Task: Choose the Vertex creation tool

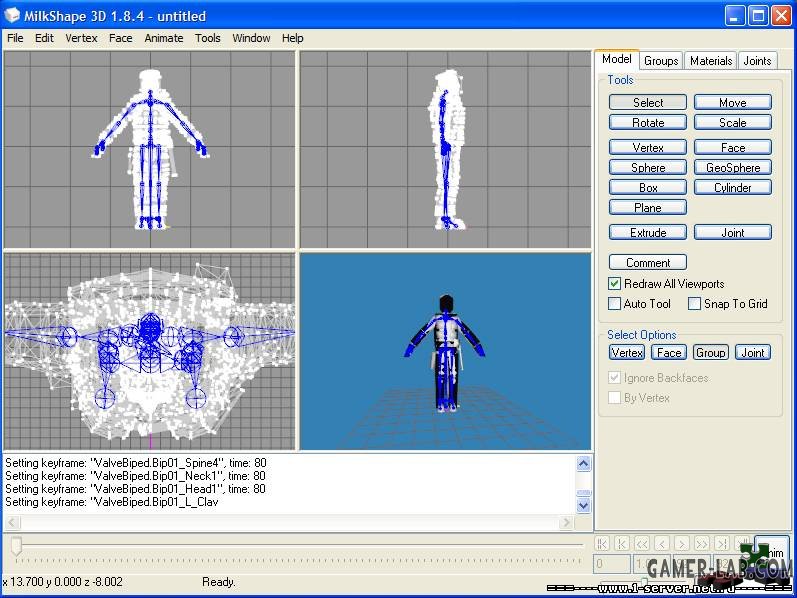Action: (648, 147)
